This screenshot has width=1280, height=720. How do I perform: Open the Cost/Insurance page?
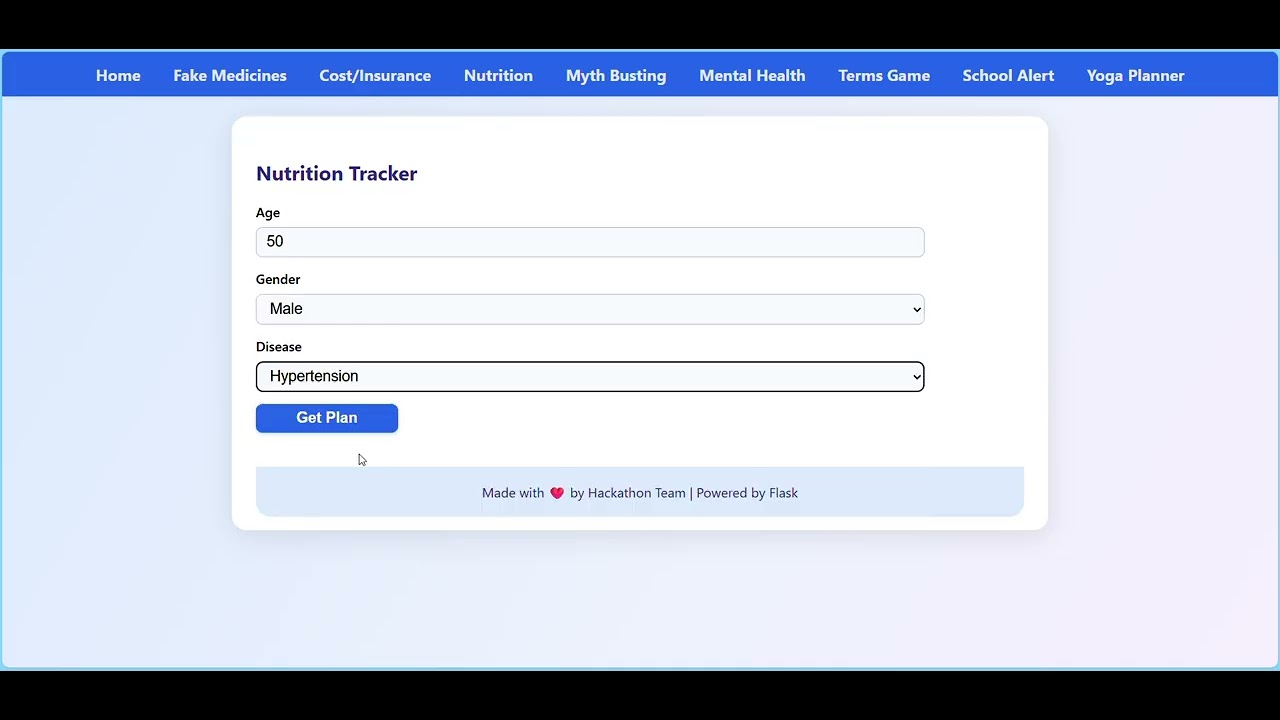click(x=375, y=76)
